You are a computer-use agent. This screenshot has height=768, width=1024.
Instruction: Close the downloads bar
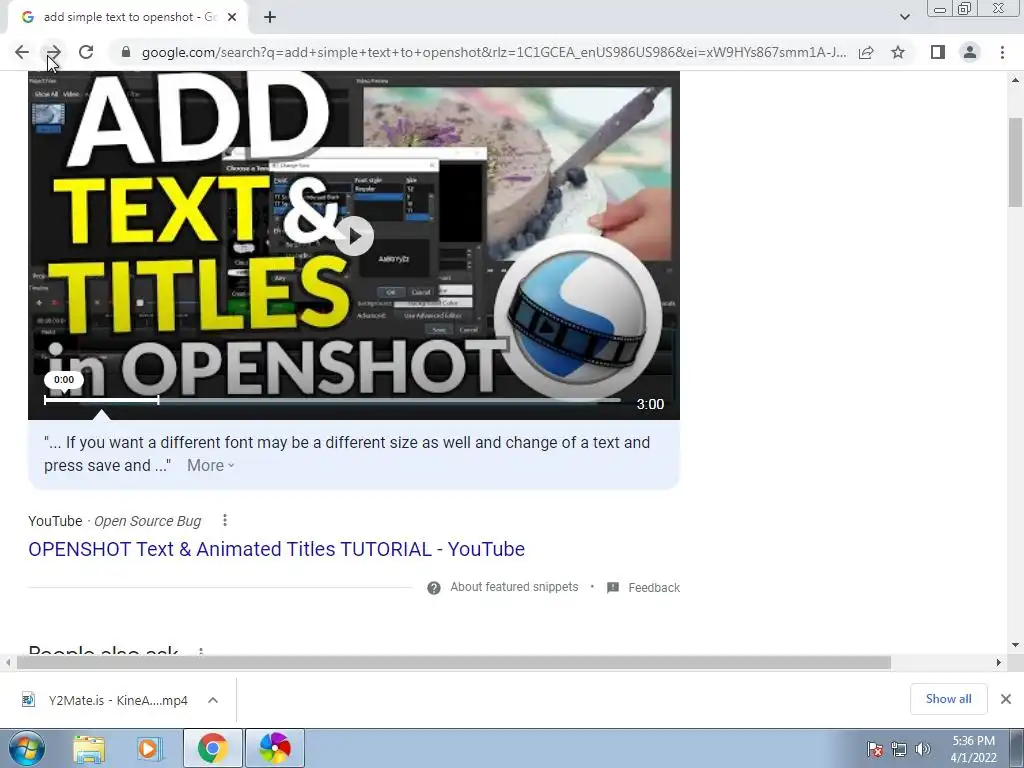[x=1006, y=699]
